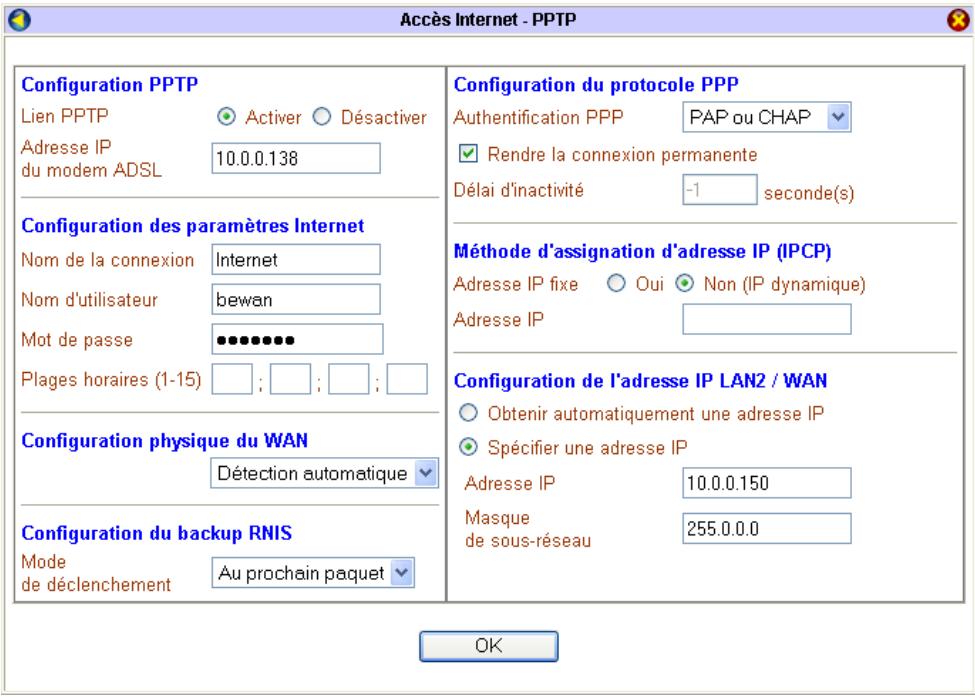Viewport: 975px width, 697px height.
Task: Click the third Plages horaires box
Action: (349, 379)
